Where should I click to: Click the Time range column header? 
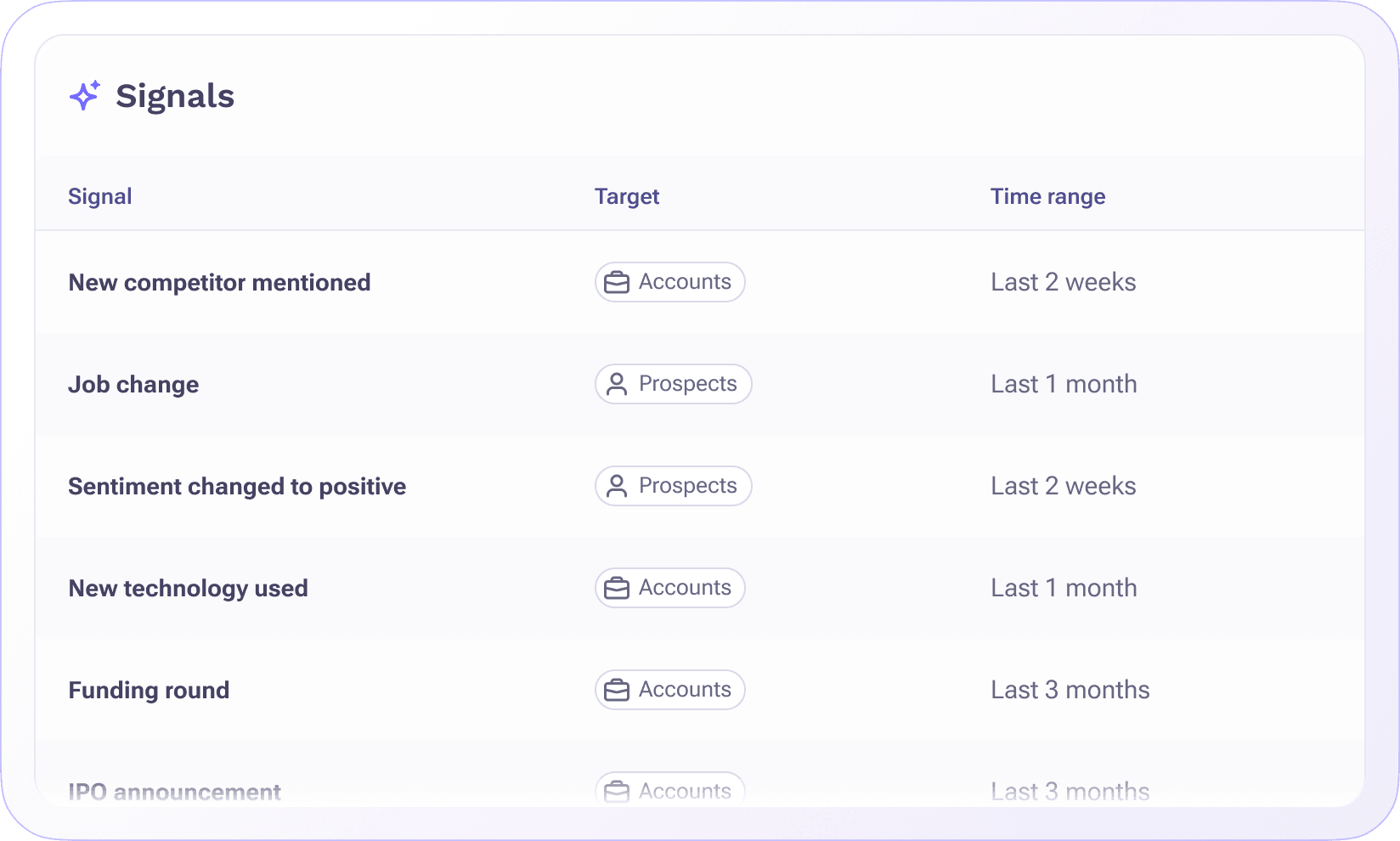point(1047,196)
